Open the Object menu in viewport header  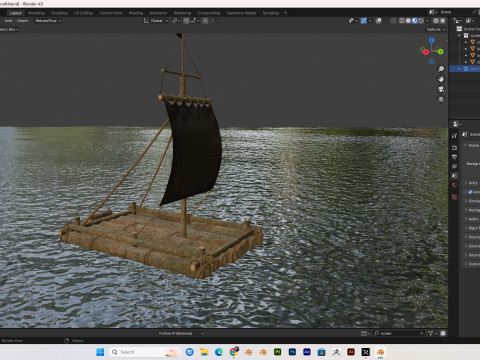click(x=22, y=21)
